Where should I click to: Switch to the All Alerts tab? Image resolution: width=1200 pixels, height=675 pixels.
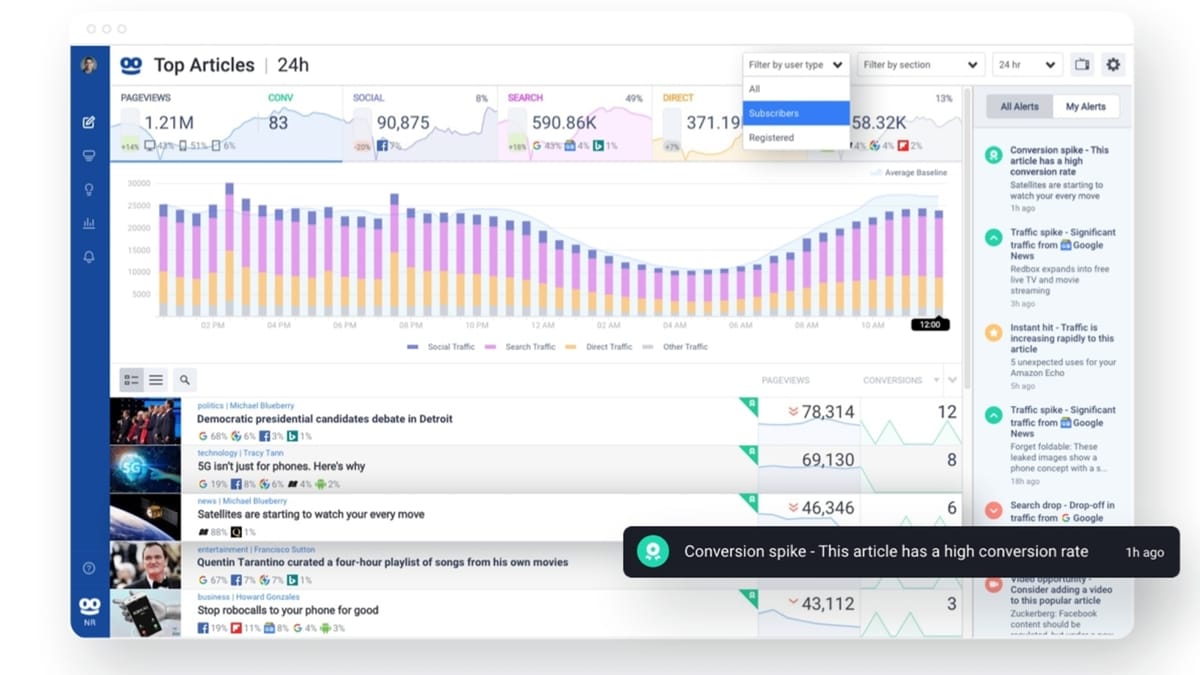click(x=1020, y=107)
